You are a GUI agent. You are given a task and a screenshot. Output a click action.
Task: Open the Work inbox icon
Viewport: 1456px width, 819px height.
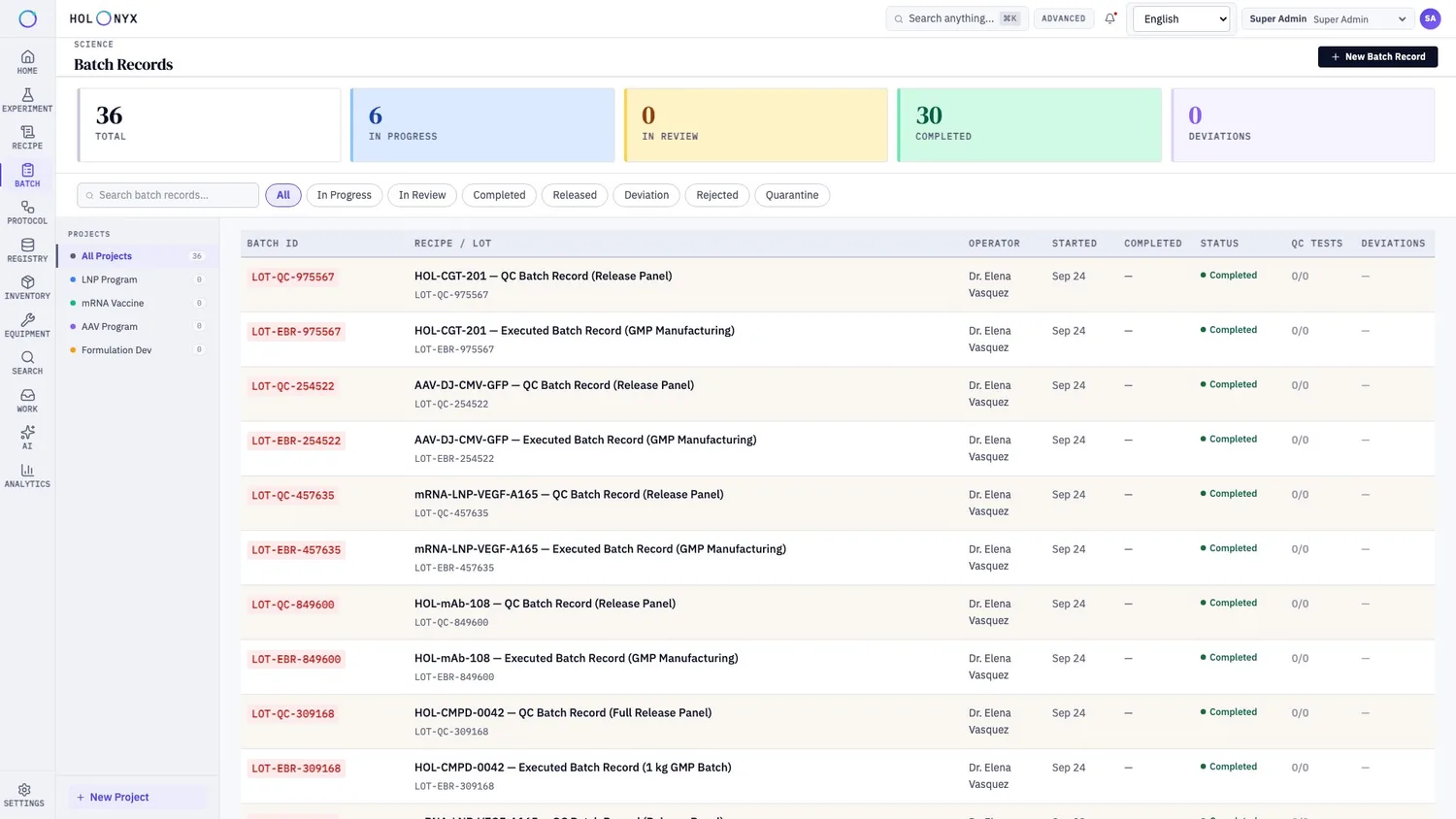click(x=27, y=401)
